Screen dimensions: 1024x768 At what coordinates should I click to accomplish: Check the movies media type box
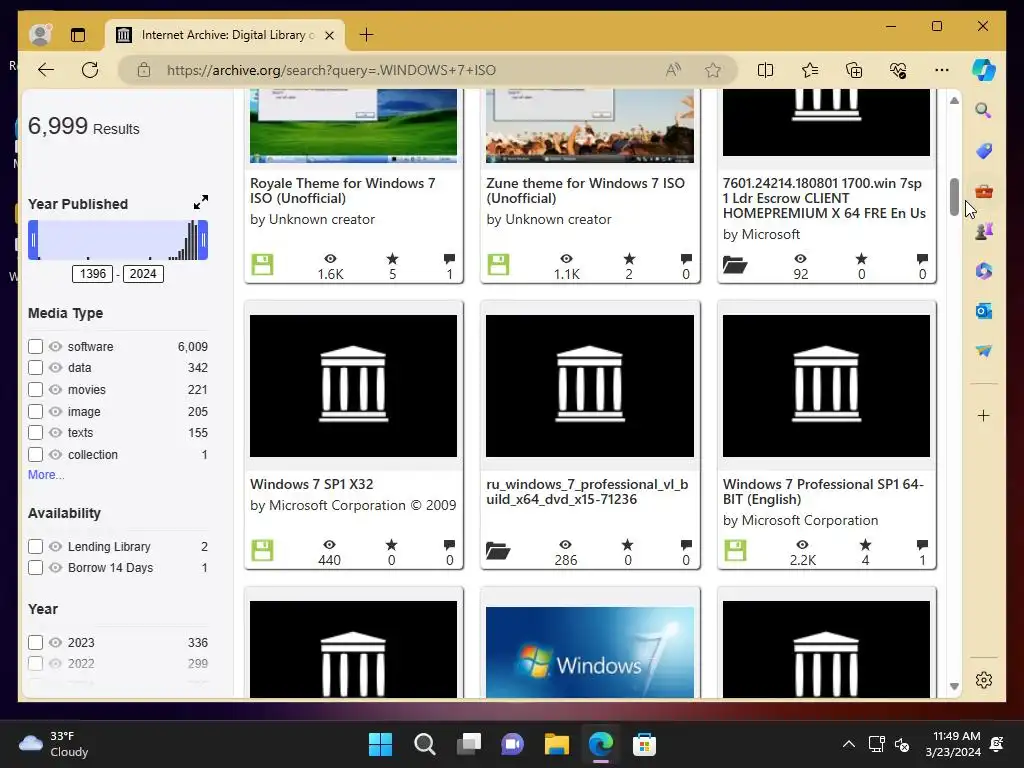[35, 390]
